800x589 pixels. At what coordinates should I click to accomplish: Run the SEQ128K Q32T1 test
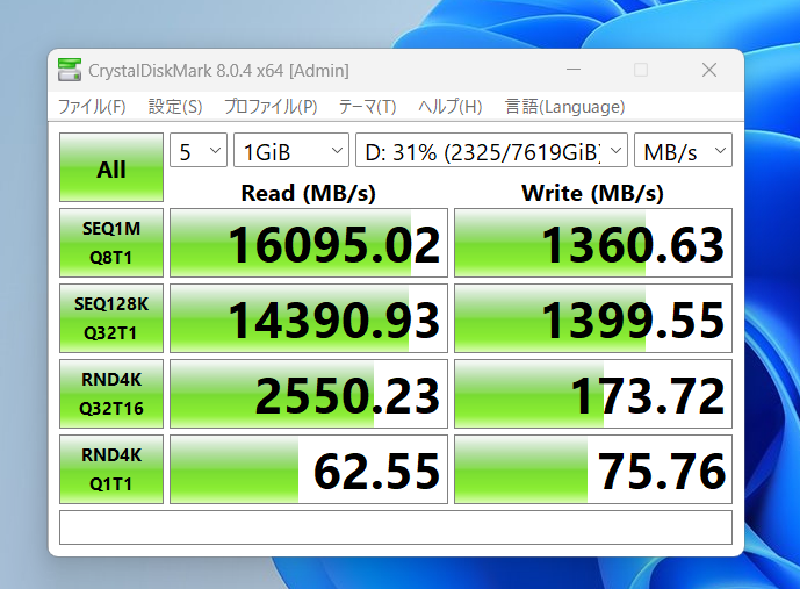point(111,317)
